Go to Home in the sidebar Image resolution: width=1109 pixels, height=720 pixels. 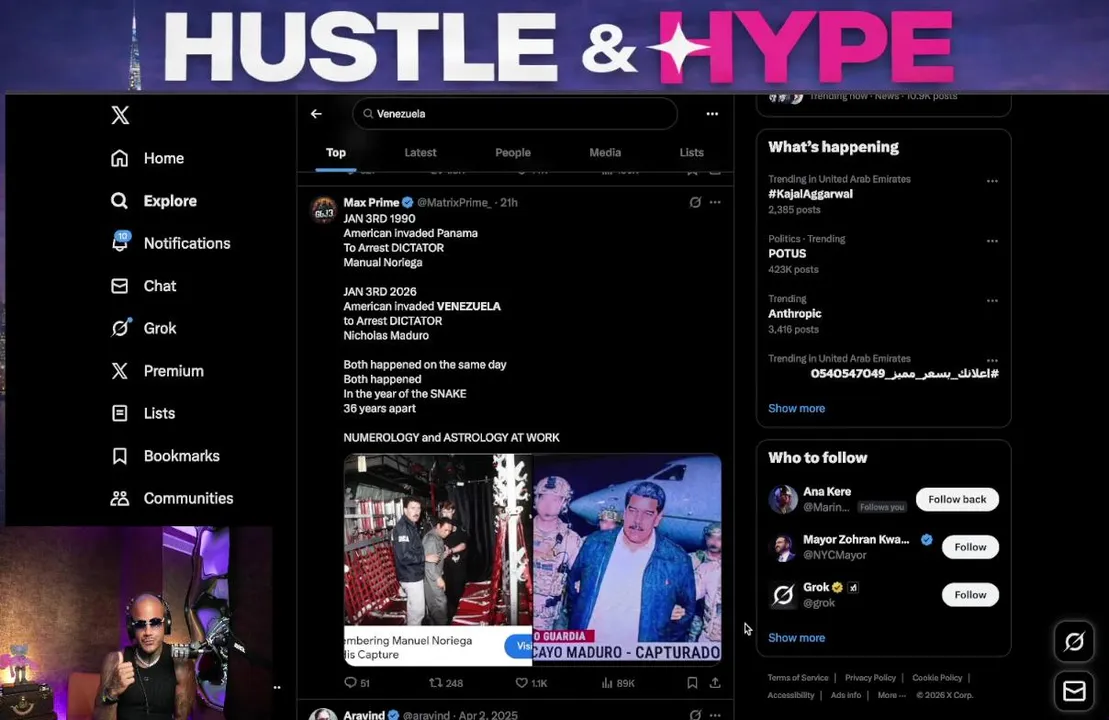coord(147,158)
